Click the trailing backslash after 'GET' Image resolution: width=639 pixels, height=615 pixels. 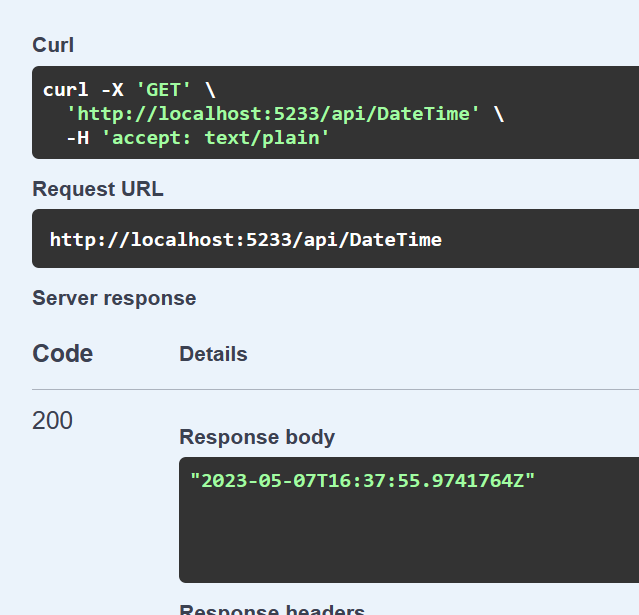[210, 90]
